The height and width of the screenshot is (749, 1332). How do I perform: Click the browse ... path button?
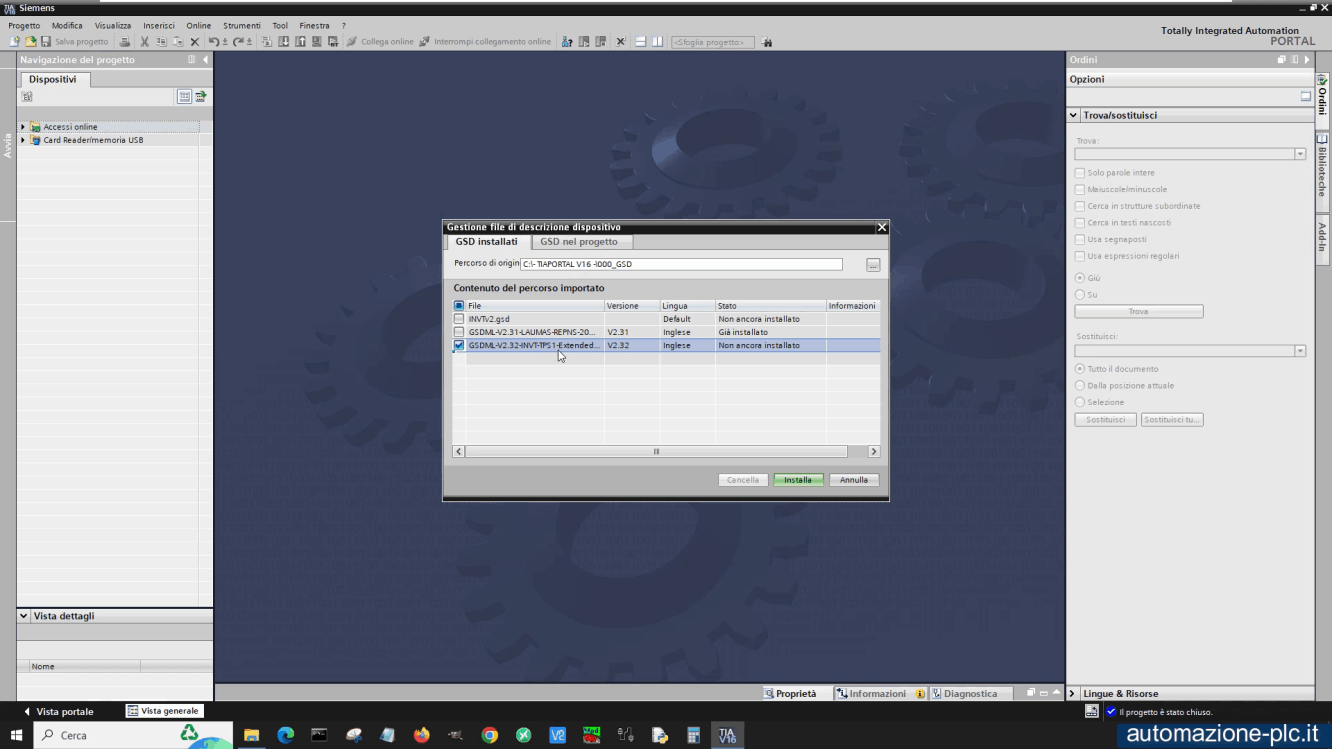[x=873, y=265]
